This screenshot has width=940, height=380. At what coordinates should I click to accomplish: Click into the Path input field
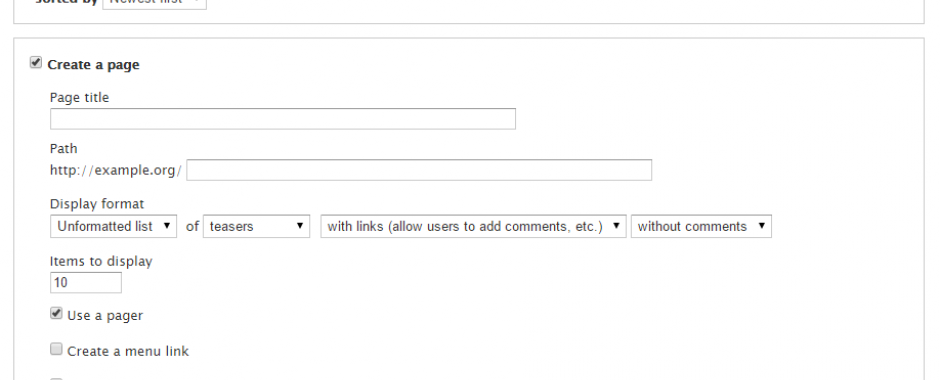[x=419, y=170]
